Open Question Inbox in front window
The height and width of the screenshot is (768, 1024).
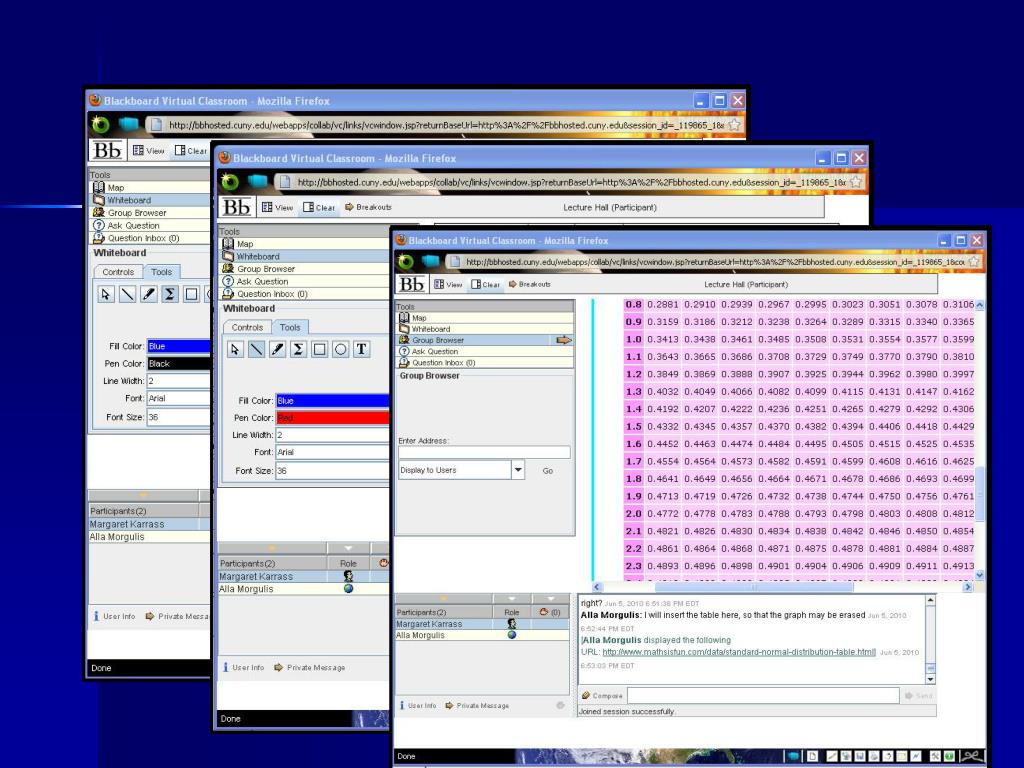485,362
